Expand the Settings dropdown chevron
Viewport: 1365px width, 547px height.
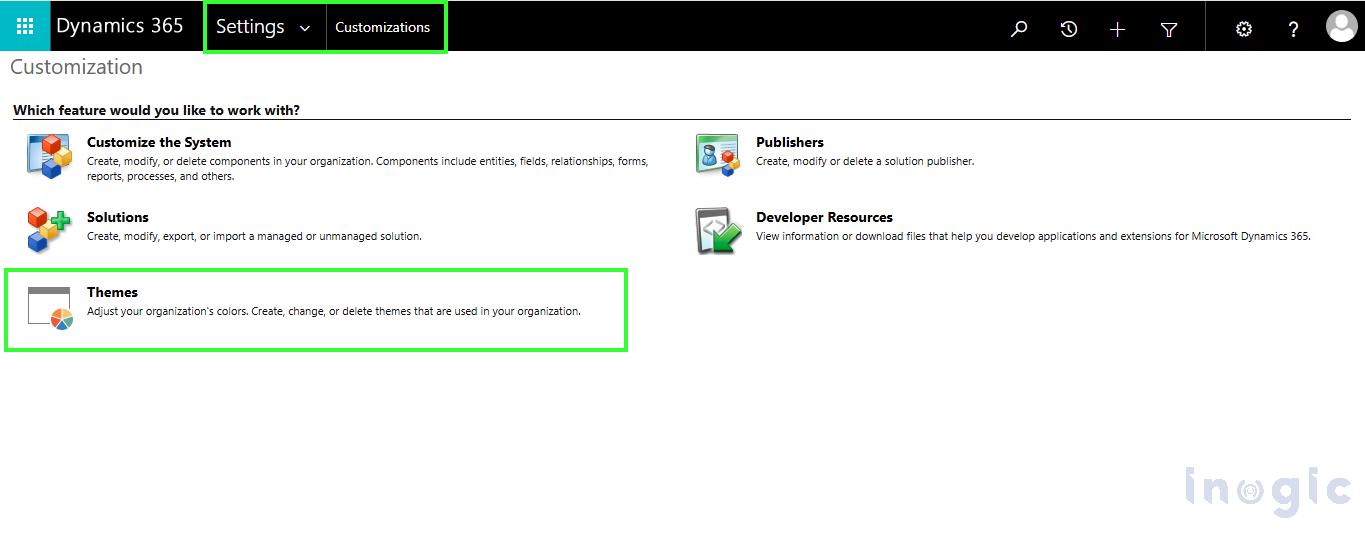click(x=305, y=28)
